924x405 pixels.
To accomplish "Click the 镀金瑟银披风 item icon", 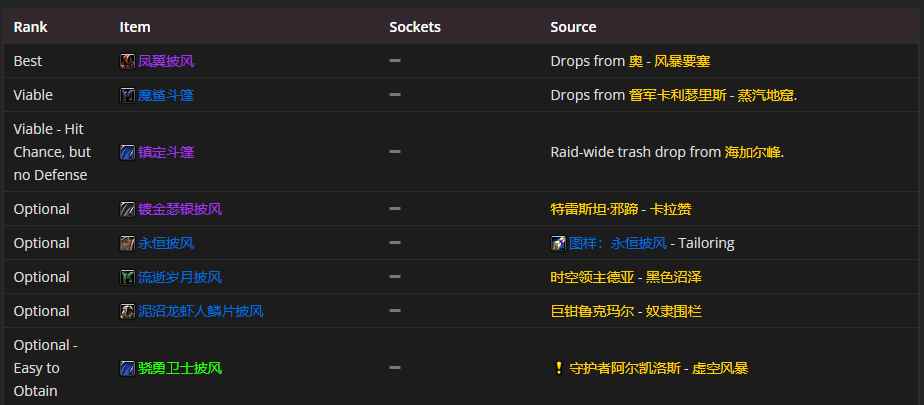I will [x=127, y=209].
